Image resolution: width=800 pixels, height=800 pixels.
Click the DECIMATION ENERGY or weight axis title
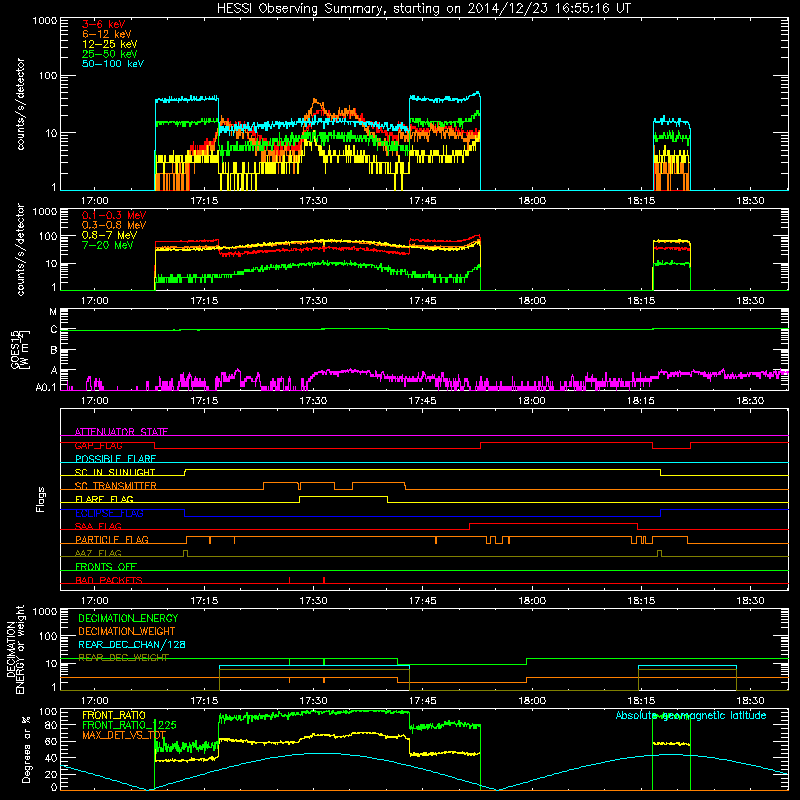(x=15, y=649)
